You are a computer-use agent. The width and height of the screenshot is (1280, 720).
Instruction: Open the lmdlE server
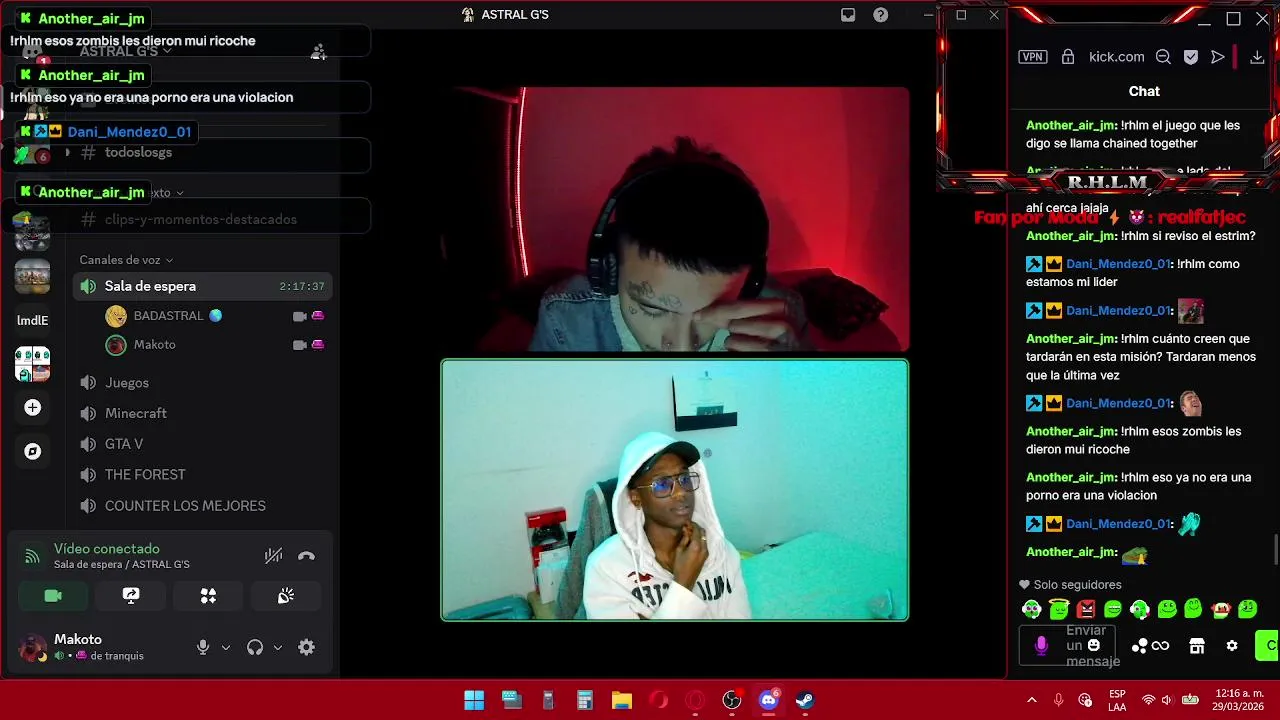coord(32,320)
